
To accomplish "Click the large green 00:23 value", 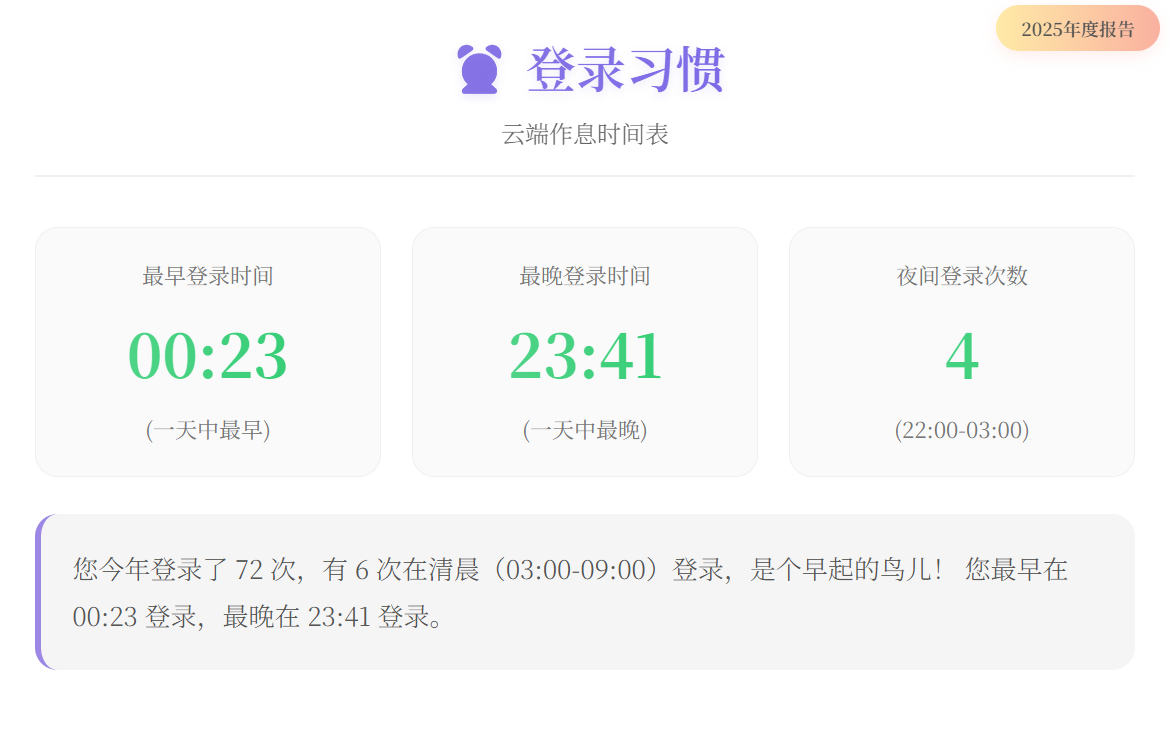I will pos(208,356).
